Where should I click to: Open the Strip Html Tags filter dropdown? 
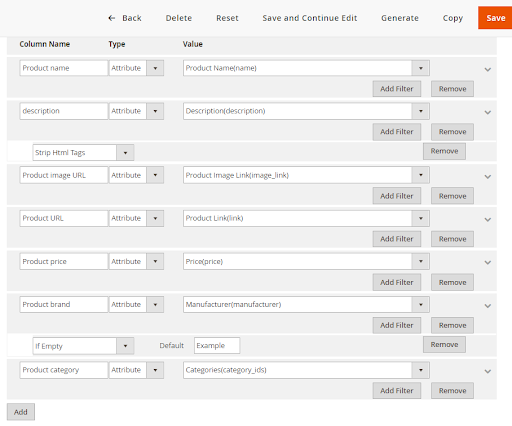[x=83, y=153]
